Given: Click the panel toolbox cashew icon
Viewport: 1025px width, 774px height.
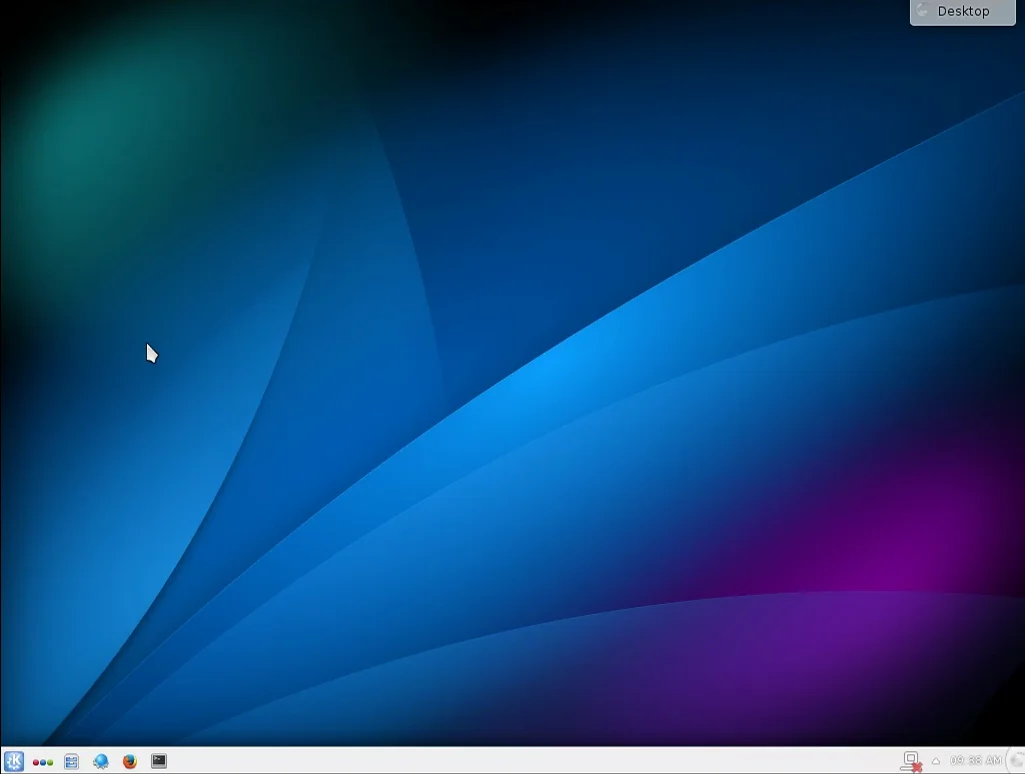Looking at the screenshot, I should [x=1017, y=761].
